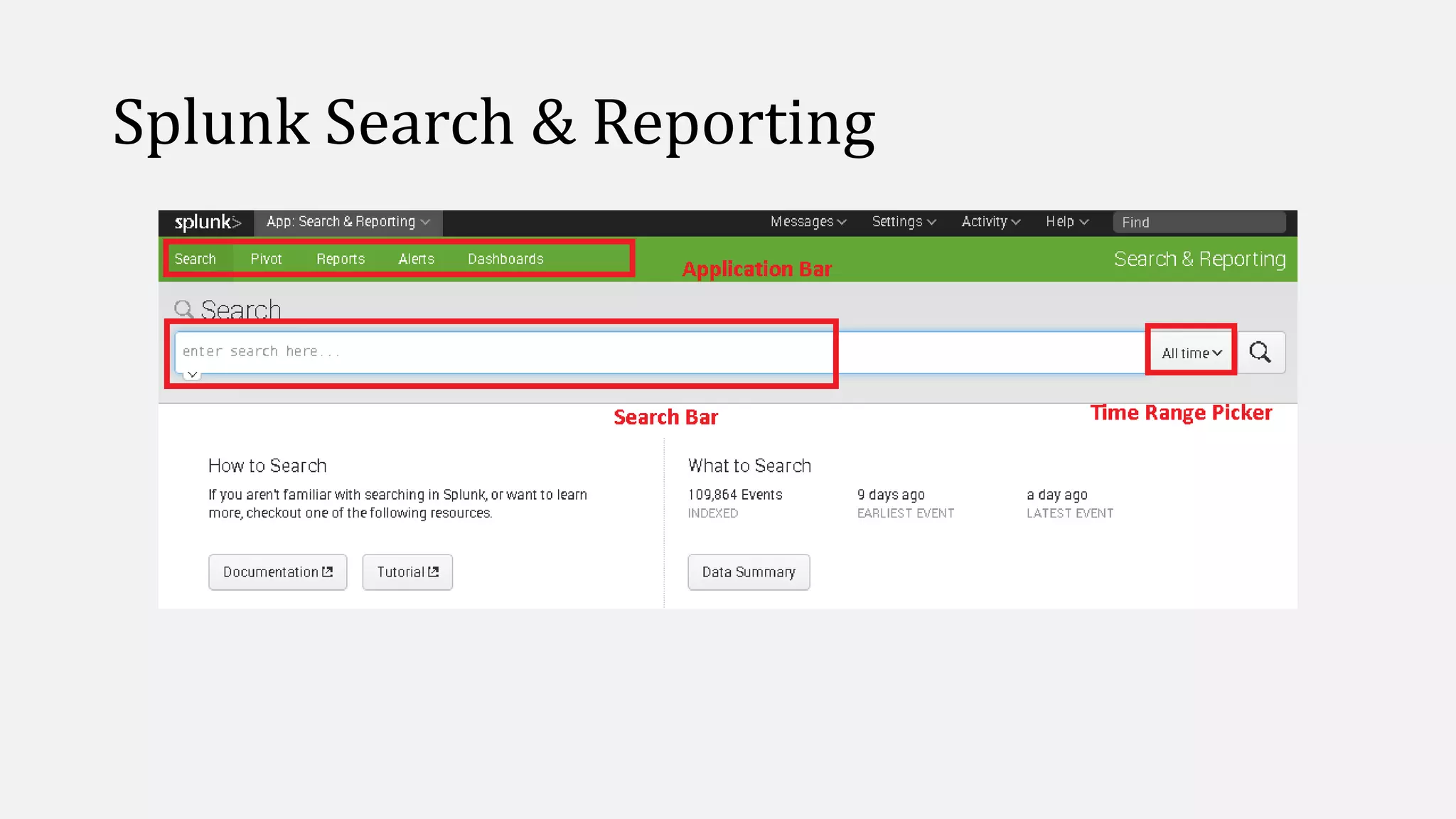Click the a day ago latest event
This screenshot has height=819, width=1456.
point(1057,495)
